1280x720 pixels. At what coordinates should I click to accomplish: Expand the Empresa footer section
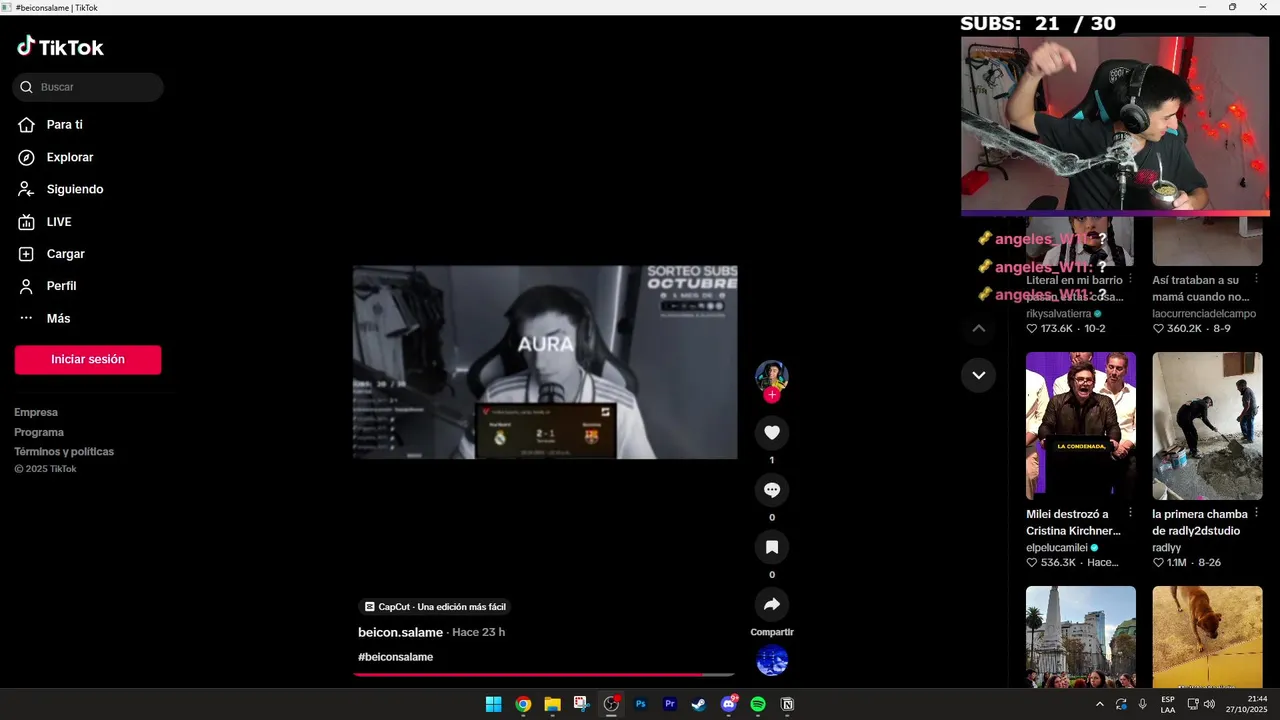pyautogui.click(x=36, y=412)
